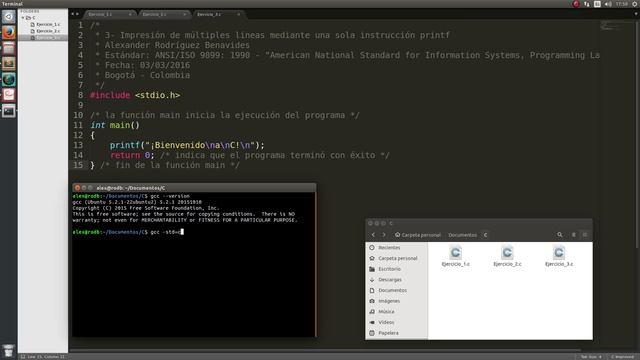Open the Ubuntu Dash search icon

pos(9,17)
